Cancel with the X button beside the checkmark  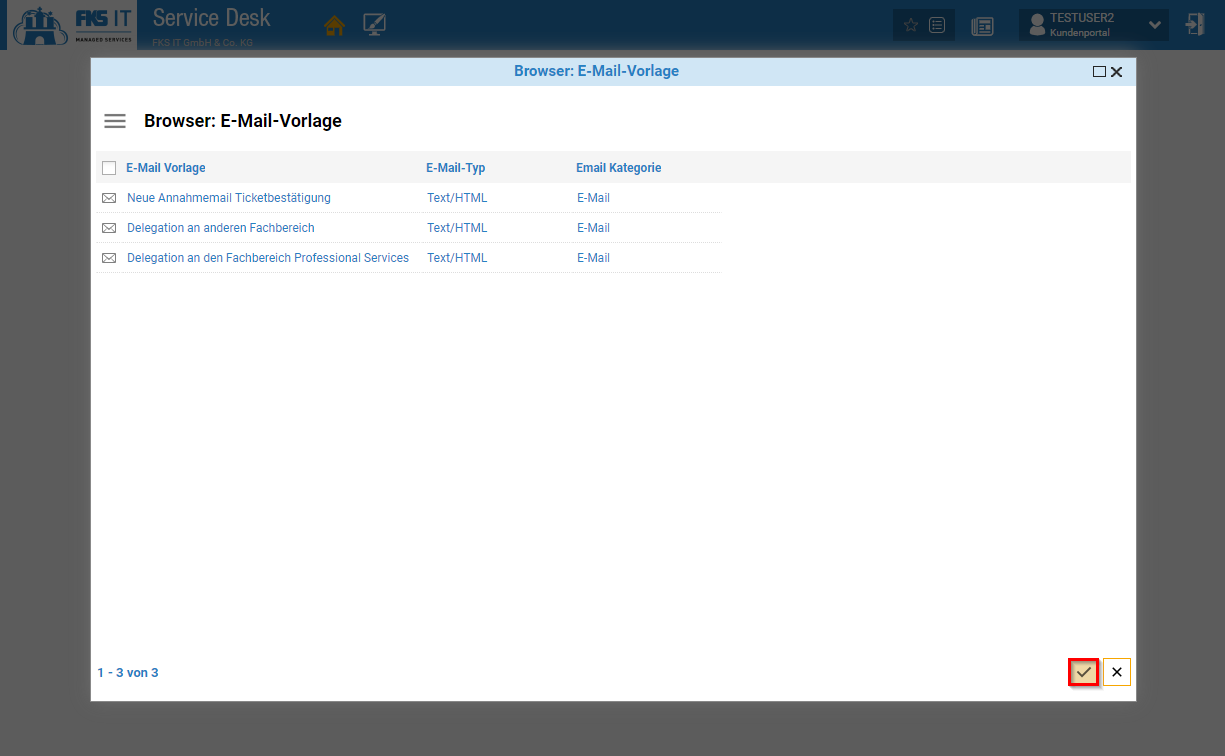click(1117, 672)
